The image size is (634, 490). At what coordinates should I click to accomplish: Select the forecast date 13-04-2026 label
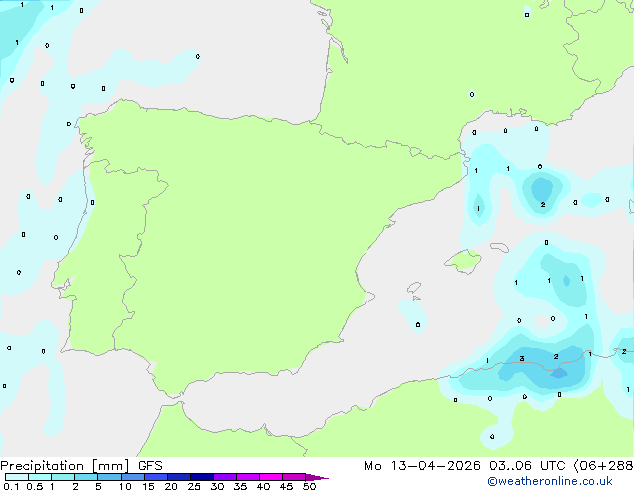coord(435,466)
